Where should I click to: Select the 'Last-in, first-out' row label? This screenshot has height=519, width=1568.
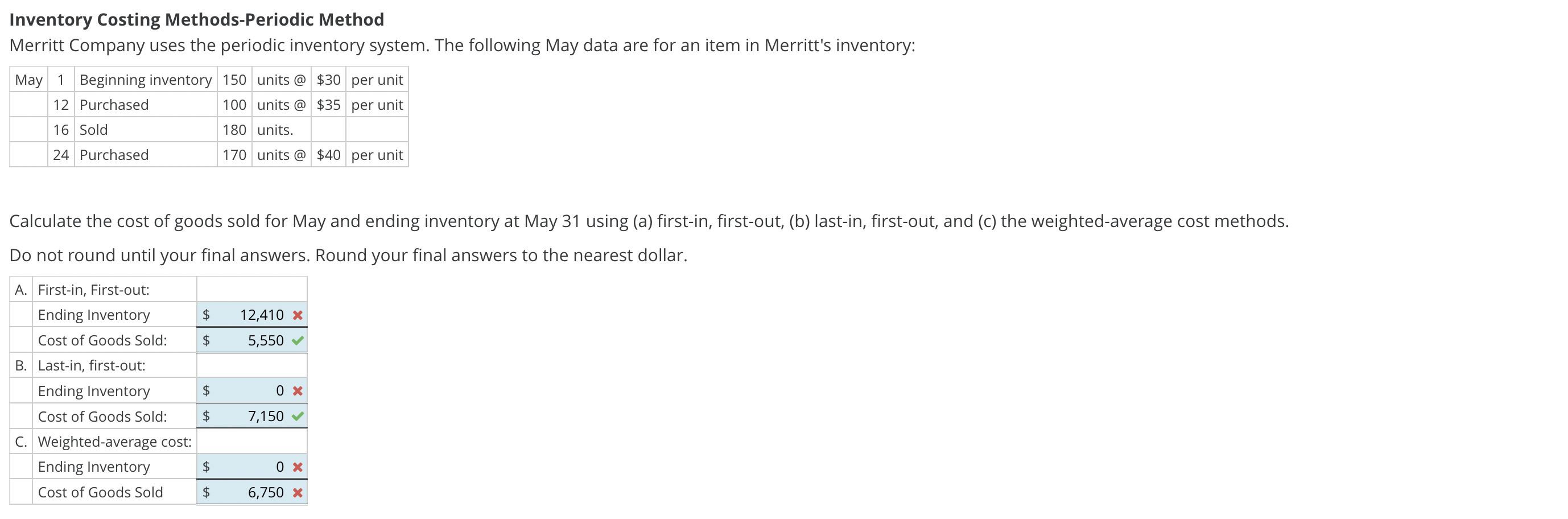[x=91, y=365]
